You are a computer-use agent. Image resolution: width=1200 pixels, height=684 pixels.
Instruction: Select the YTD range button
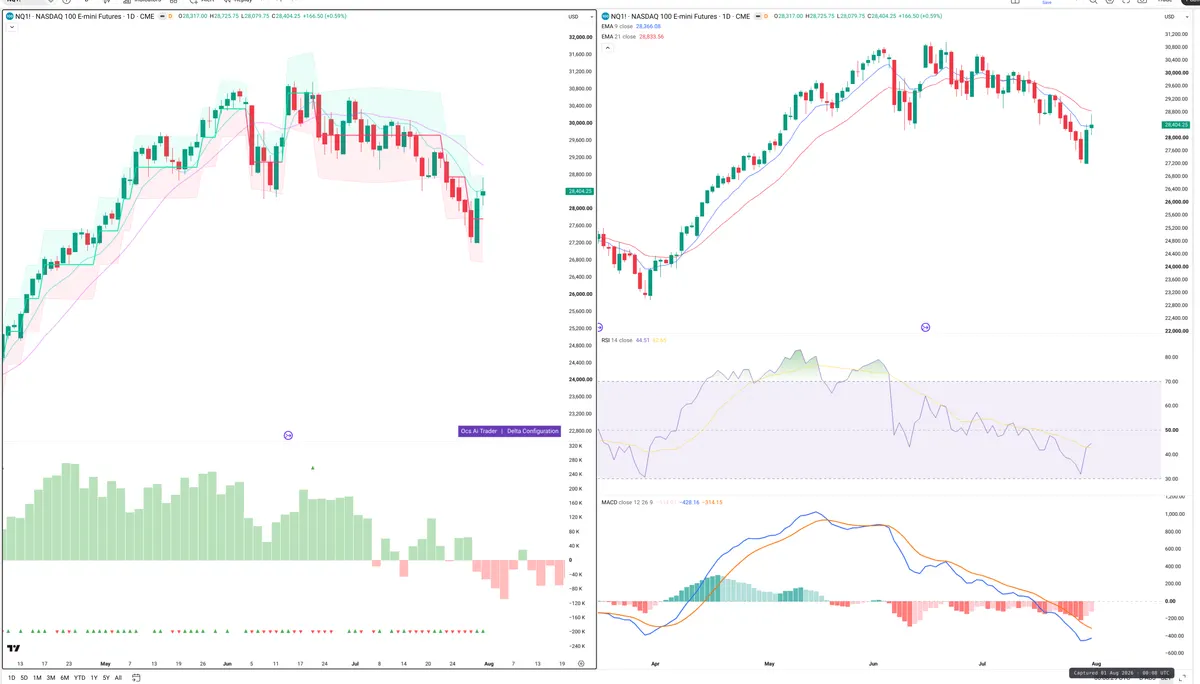(79, 677)
